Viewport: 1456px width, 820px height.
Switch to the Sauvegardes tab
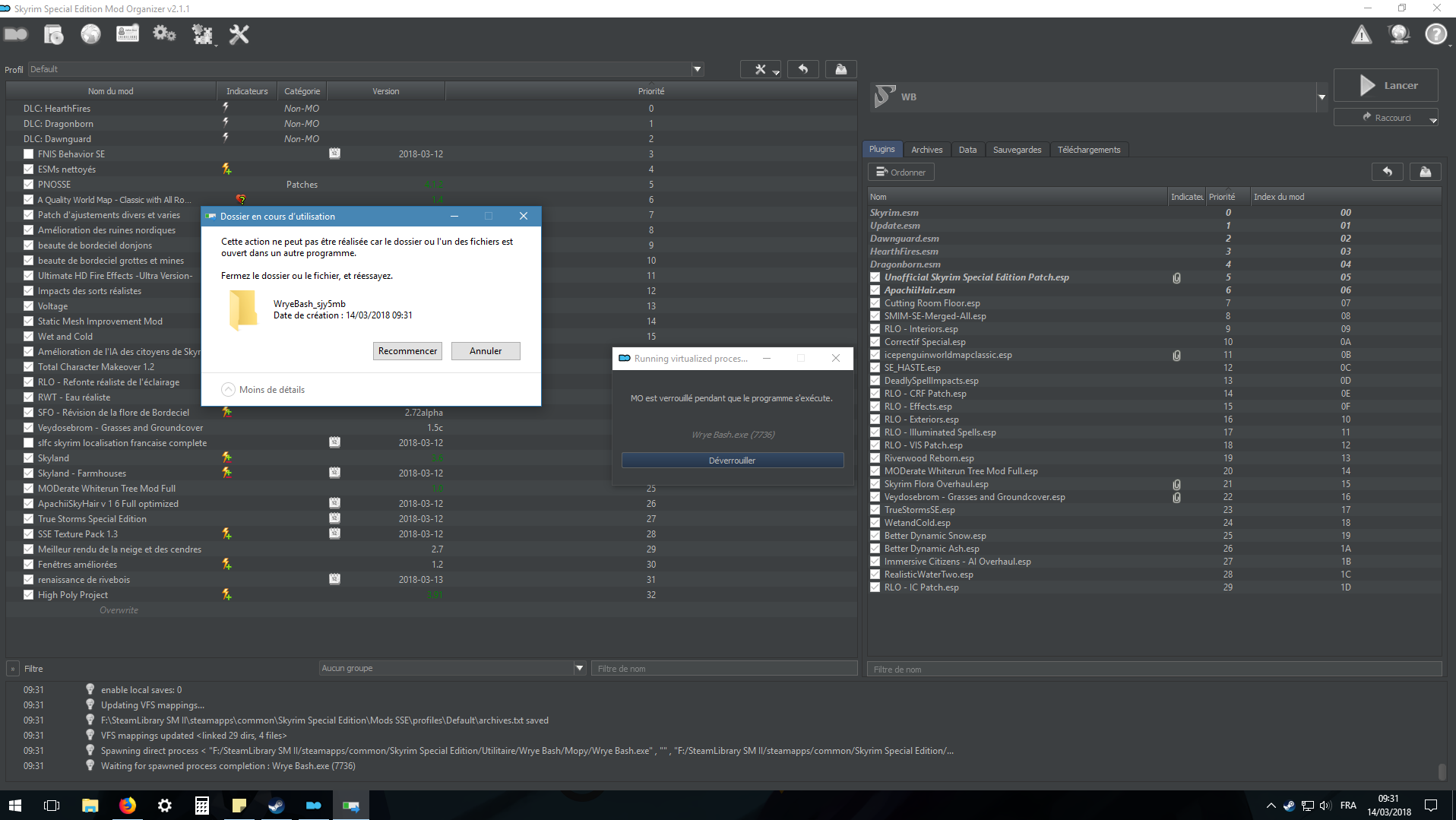(x=1017, y=150)
